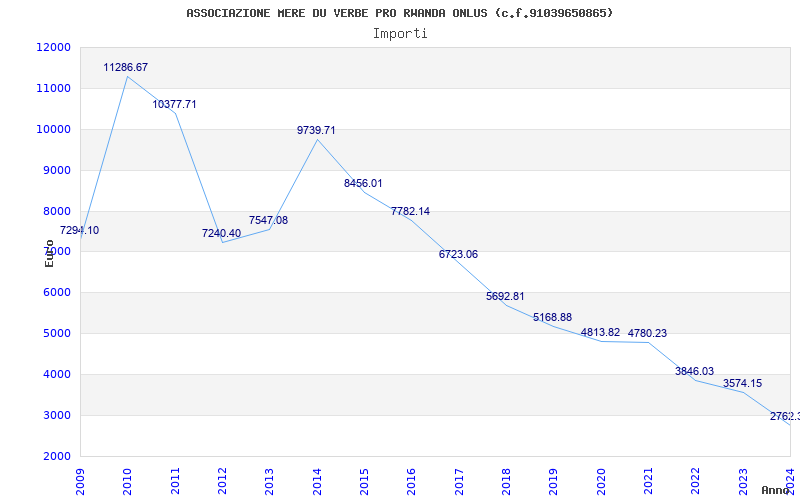Click the 'Importi' subtitle

coord(400,34)
